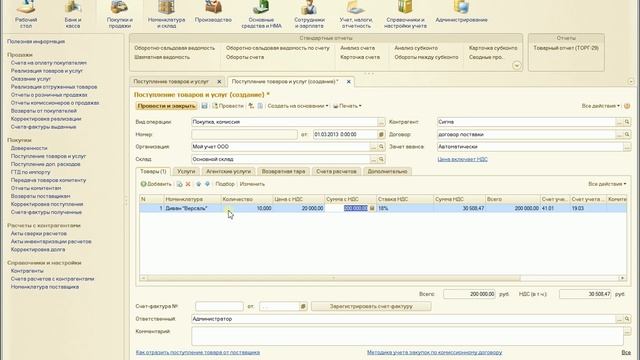Close the first Поступление товаров и услуг tab

tap(219, 82)
